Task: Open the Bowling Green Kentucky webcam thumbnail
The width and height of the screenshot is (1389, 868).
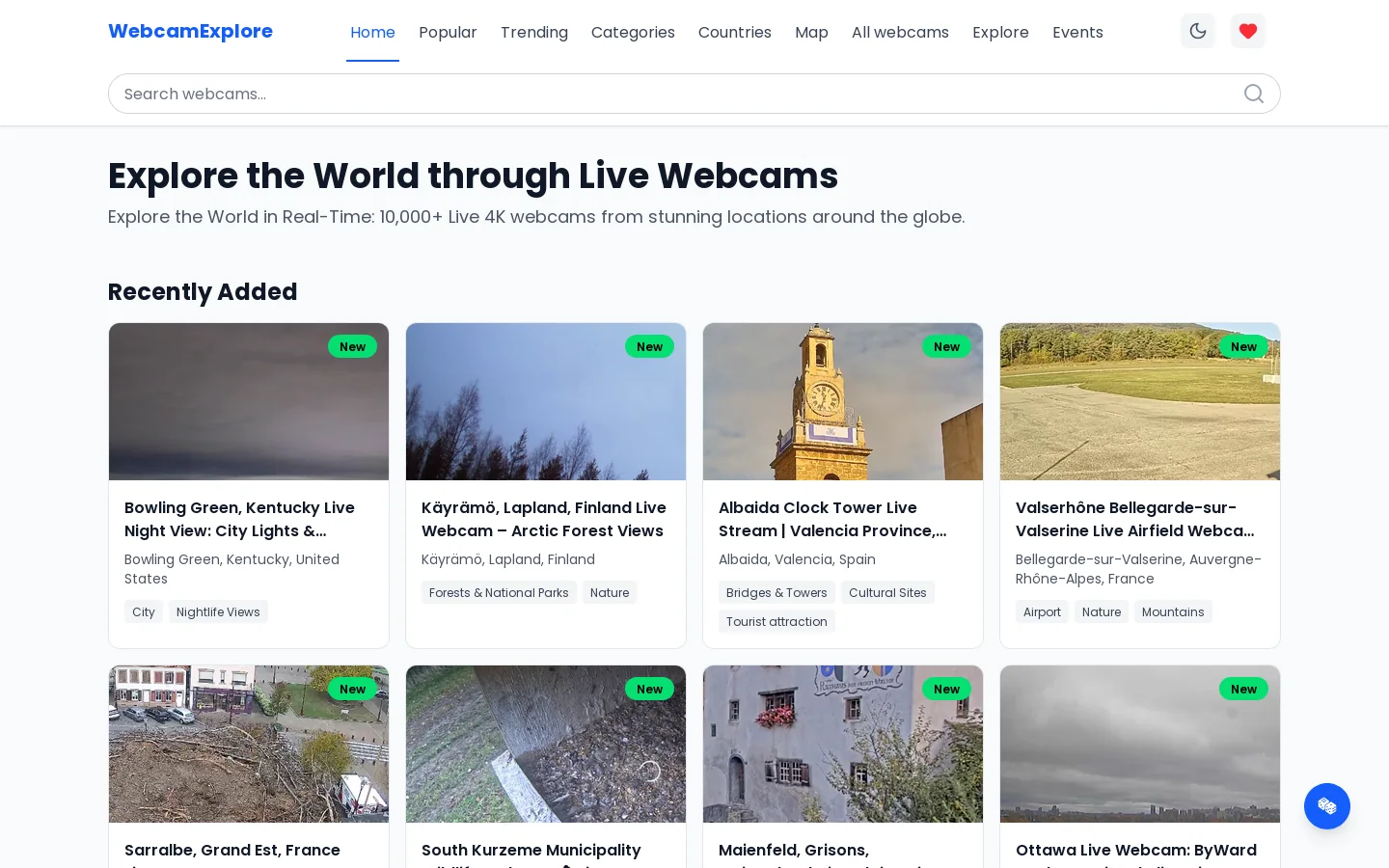Action: (x=249, y=401)
